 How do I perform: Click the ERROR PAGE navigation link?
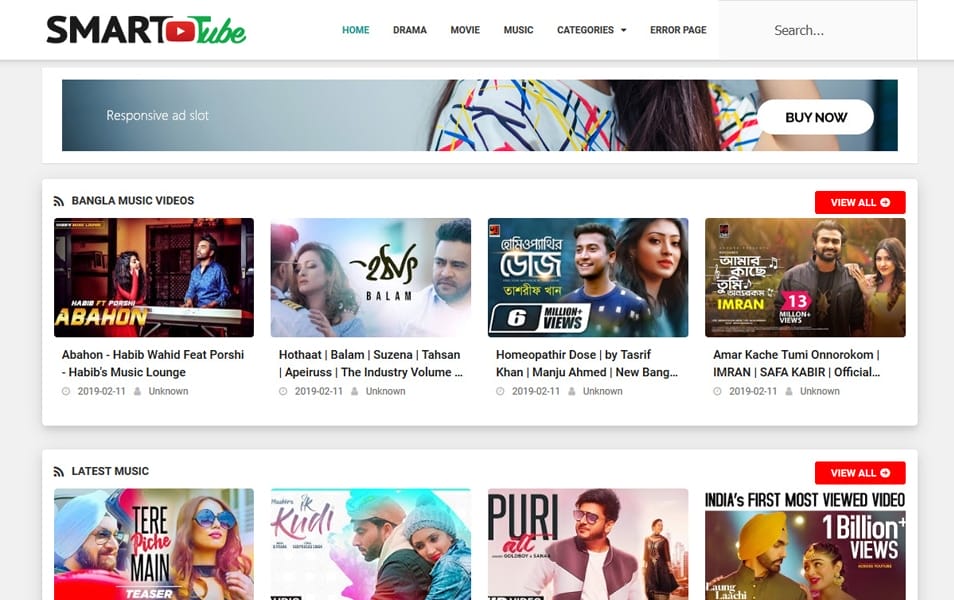pos(678,30)
